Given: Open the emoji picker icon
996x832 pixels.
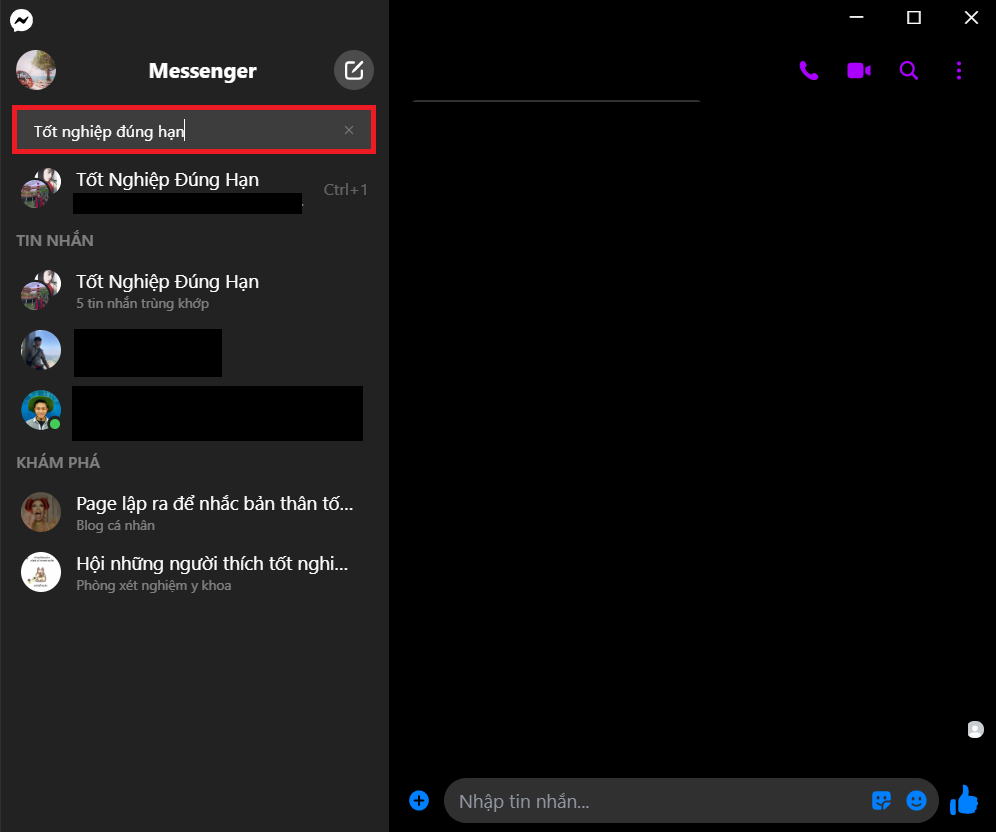Looking at the screenshot, I should (917, 800).
